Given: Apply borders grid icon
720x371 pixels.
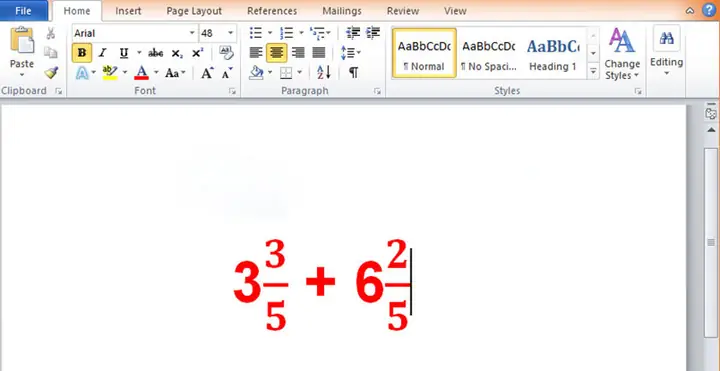Looking at the screenshot, I should (x=286, y=73).
